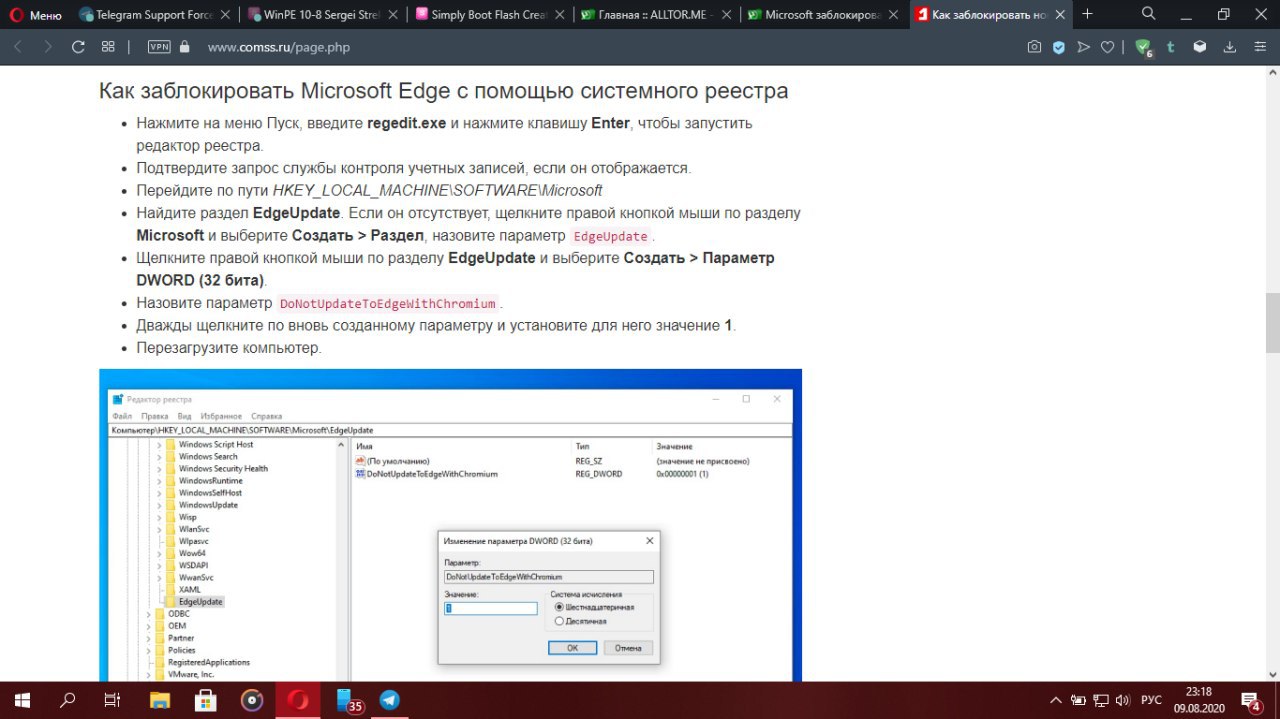
Task: Open Telegram from the taskbar
Action: pyautogui.click(x=390, y=700)
